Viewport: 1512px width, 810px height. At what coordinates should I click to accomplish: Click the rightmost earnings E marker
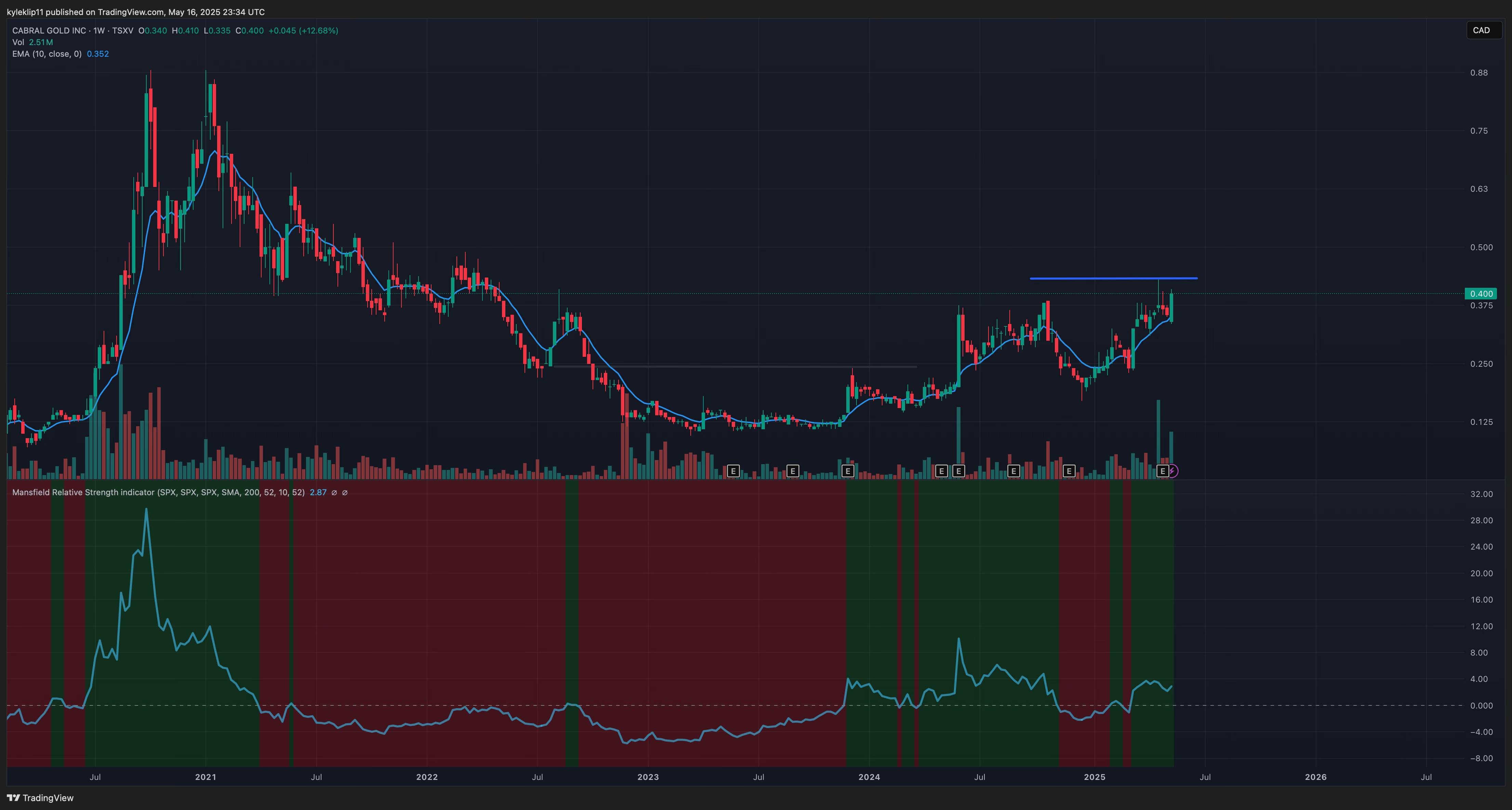point(1162,471)
